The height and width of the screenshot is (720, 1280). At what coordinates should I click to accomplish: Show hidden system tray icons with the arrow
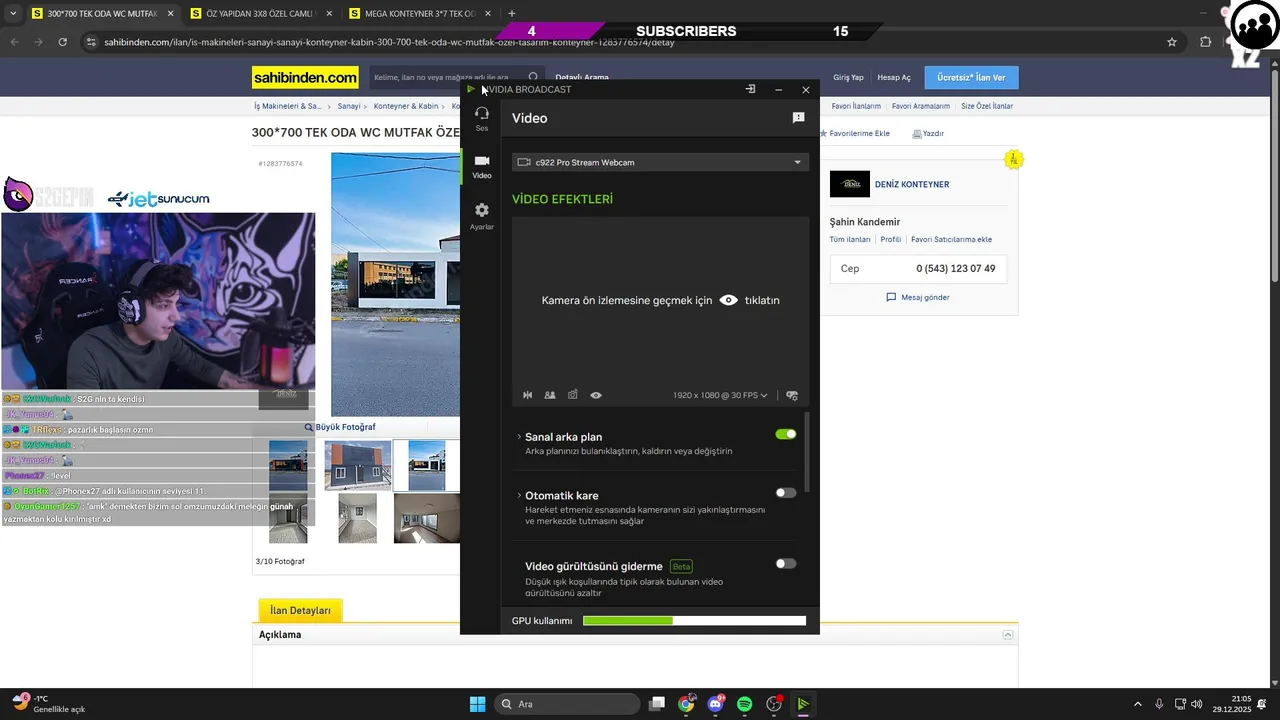pos(1137,704)
